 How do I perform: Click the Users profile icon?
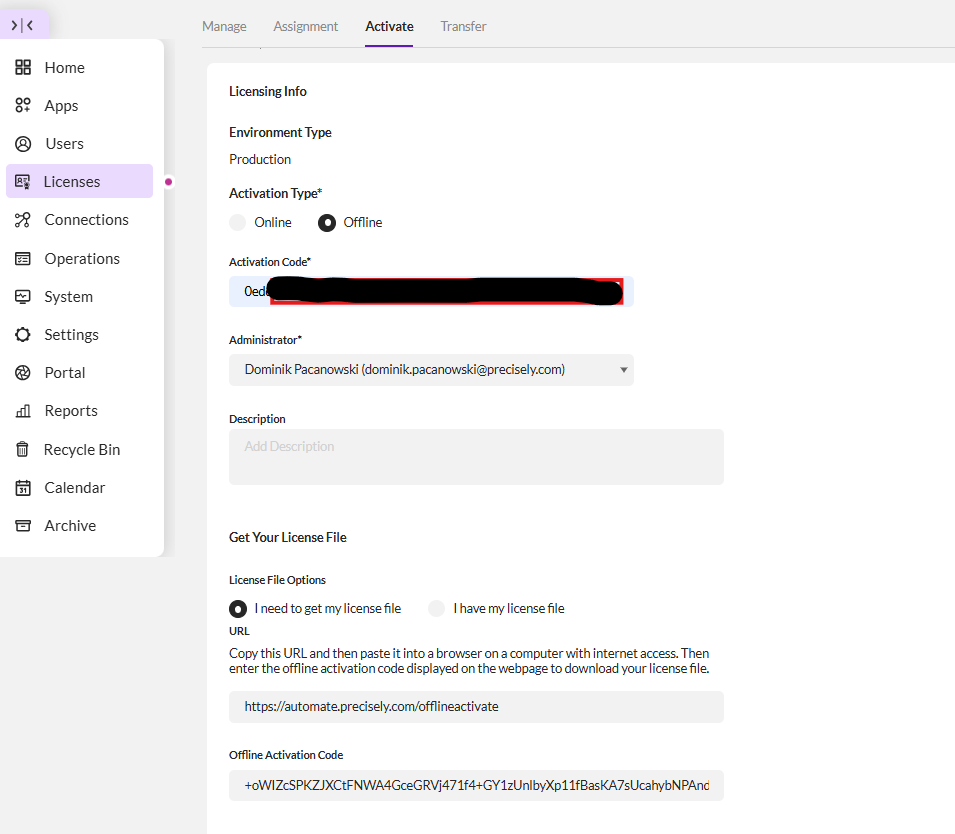[23, 144]
